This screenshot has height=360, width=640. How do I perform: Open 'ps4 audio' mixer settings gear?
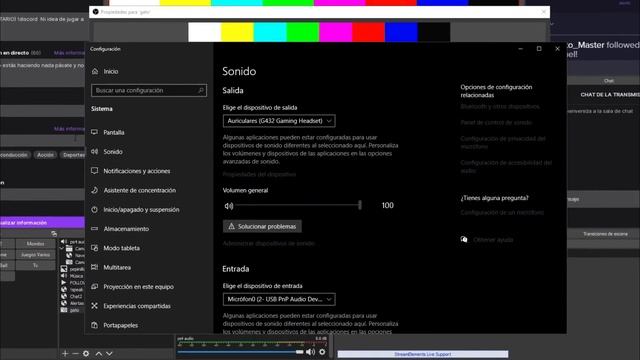pos(322,352)
